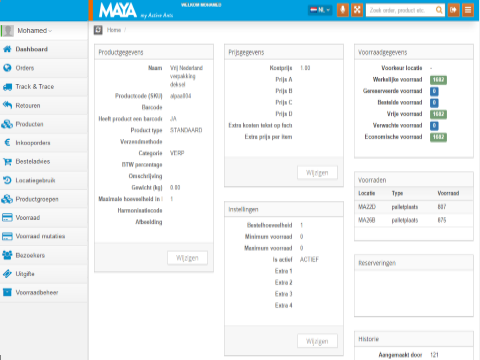Click the microphone icon in header
The width and height of the screenshot is (480, 360).
343,10
